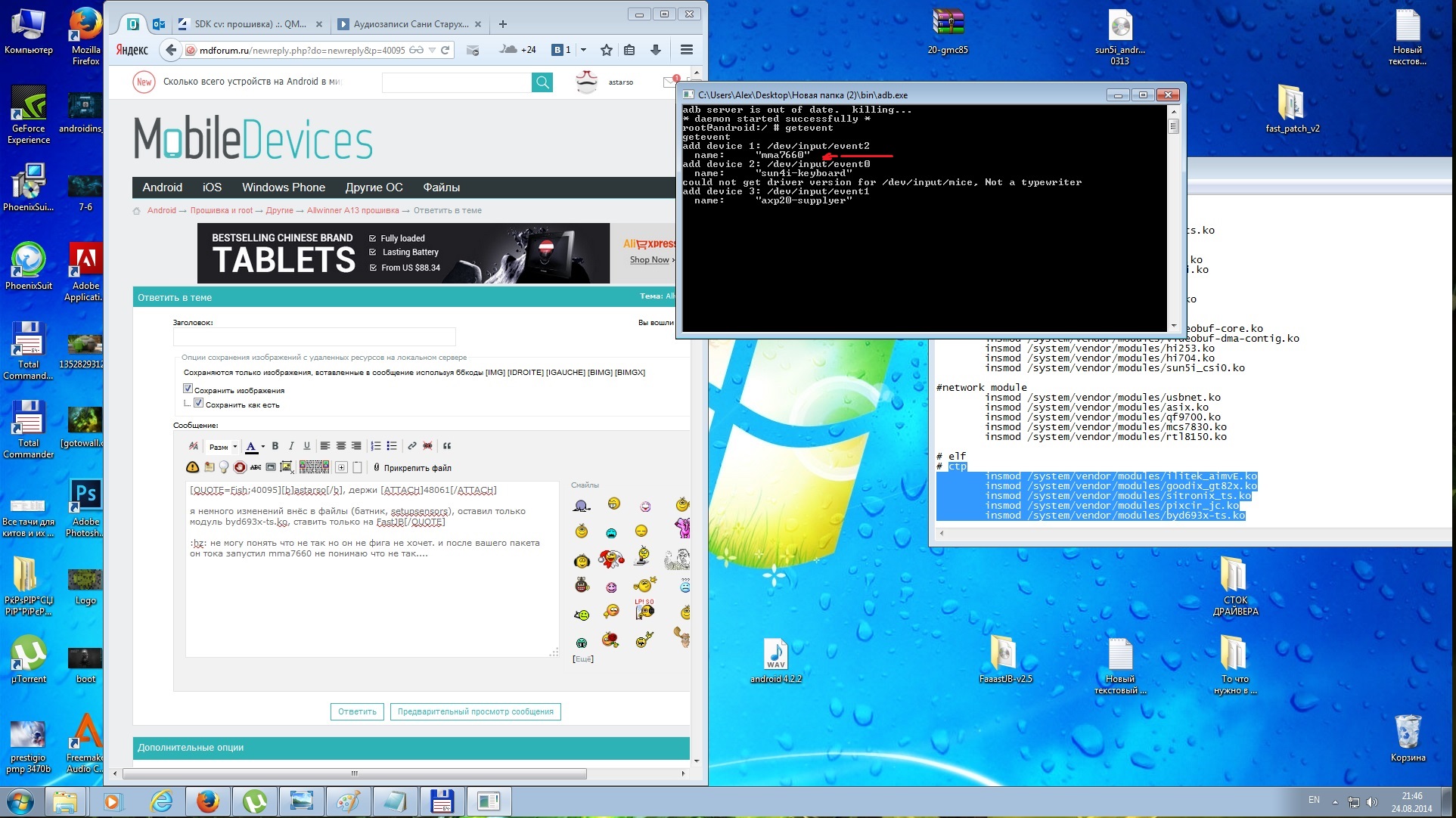Click the text color swatch 'A'

click(251, 446)
